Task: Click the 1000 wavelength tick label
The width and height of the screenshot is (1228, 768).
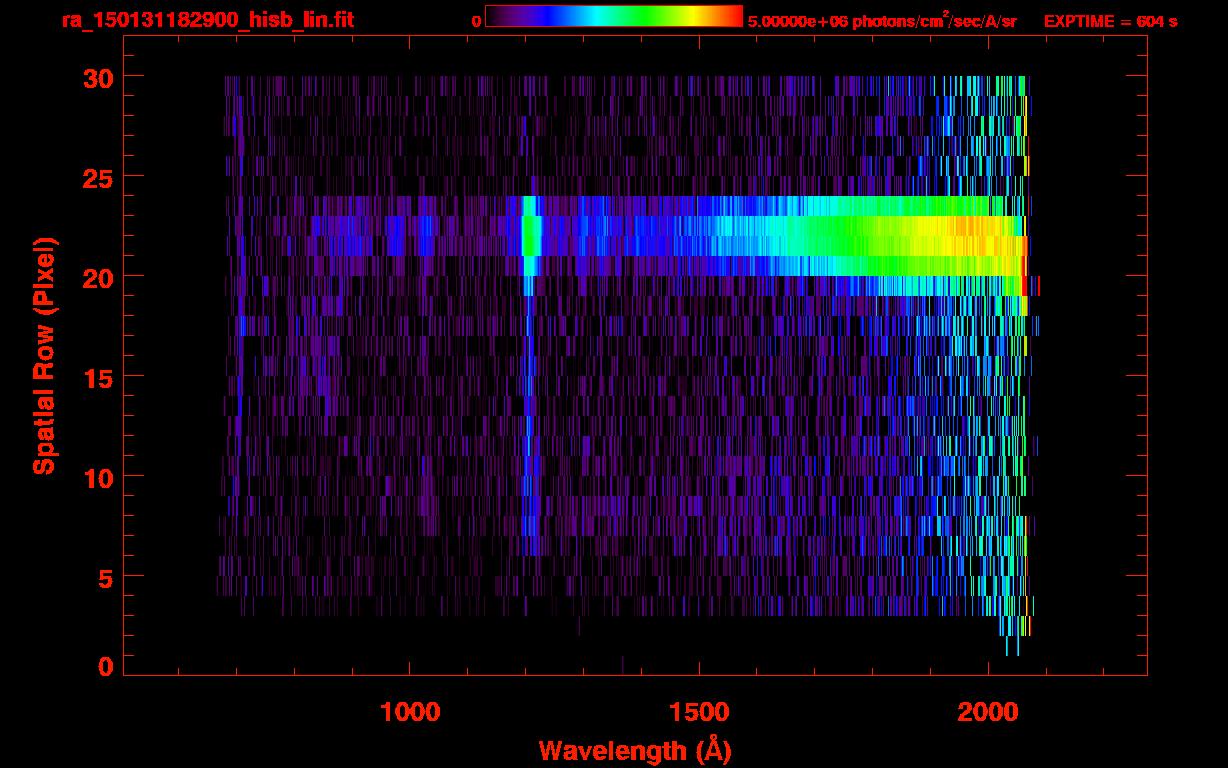Action: pos(410,711)
